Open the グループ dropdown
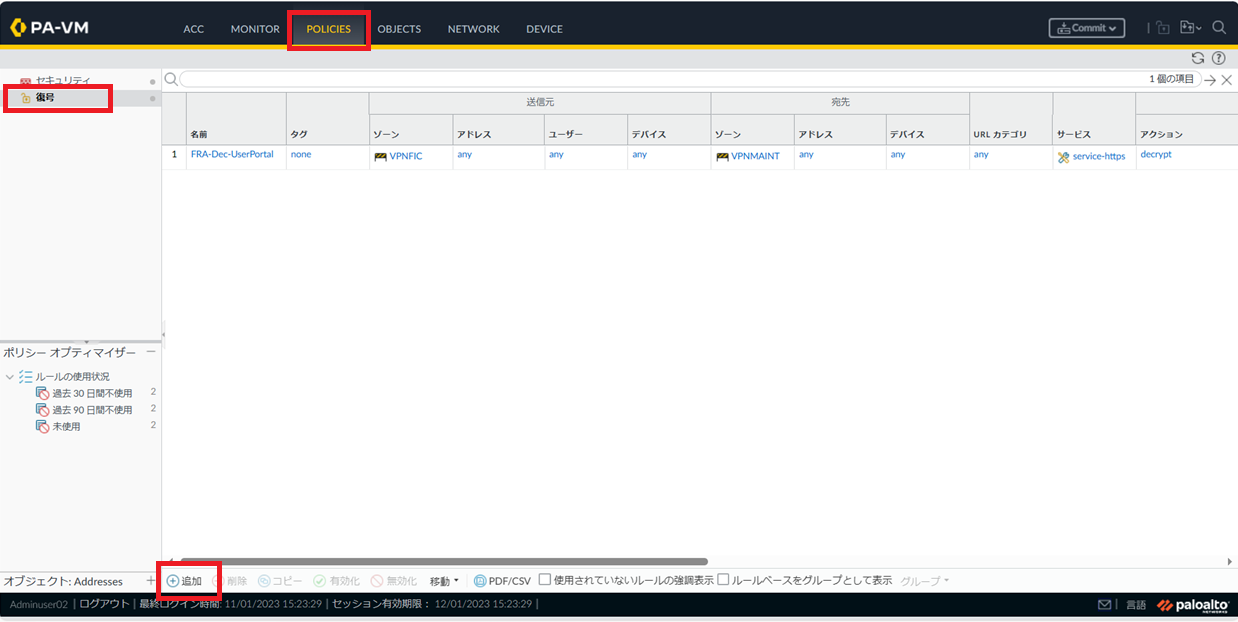 click(924, 581)
